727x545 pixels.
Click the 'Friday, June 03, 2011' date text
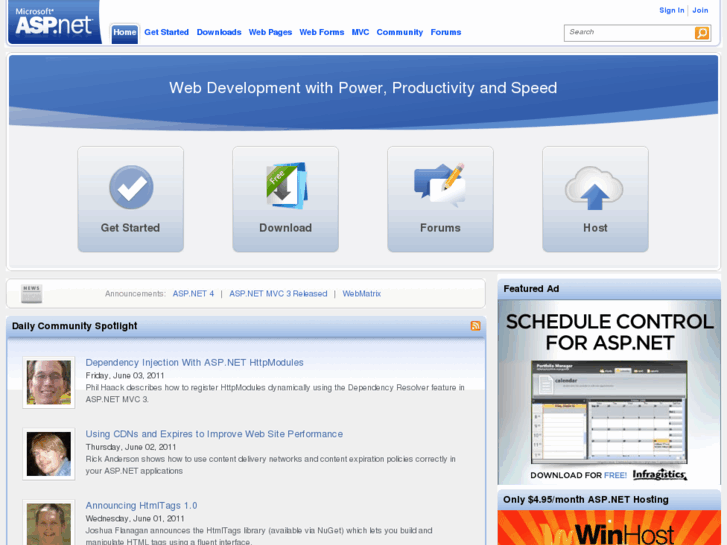click(125, 375)
